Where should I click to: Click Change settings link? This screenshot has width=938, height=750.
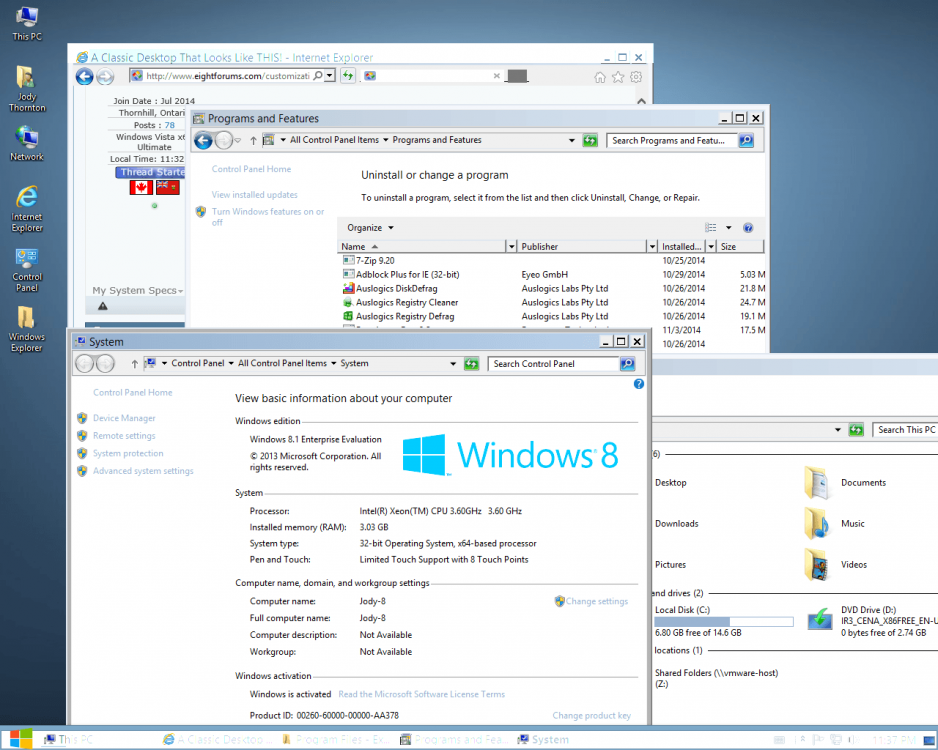pyautogui.click(x=596, y=602)
